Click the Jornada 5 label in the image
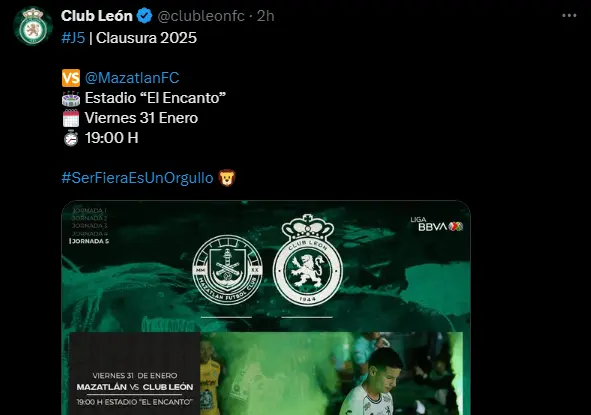 tap(89, 241)
